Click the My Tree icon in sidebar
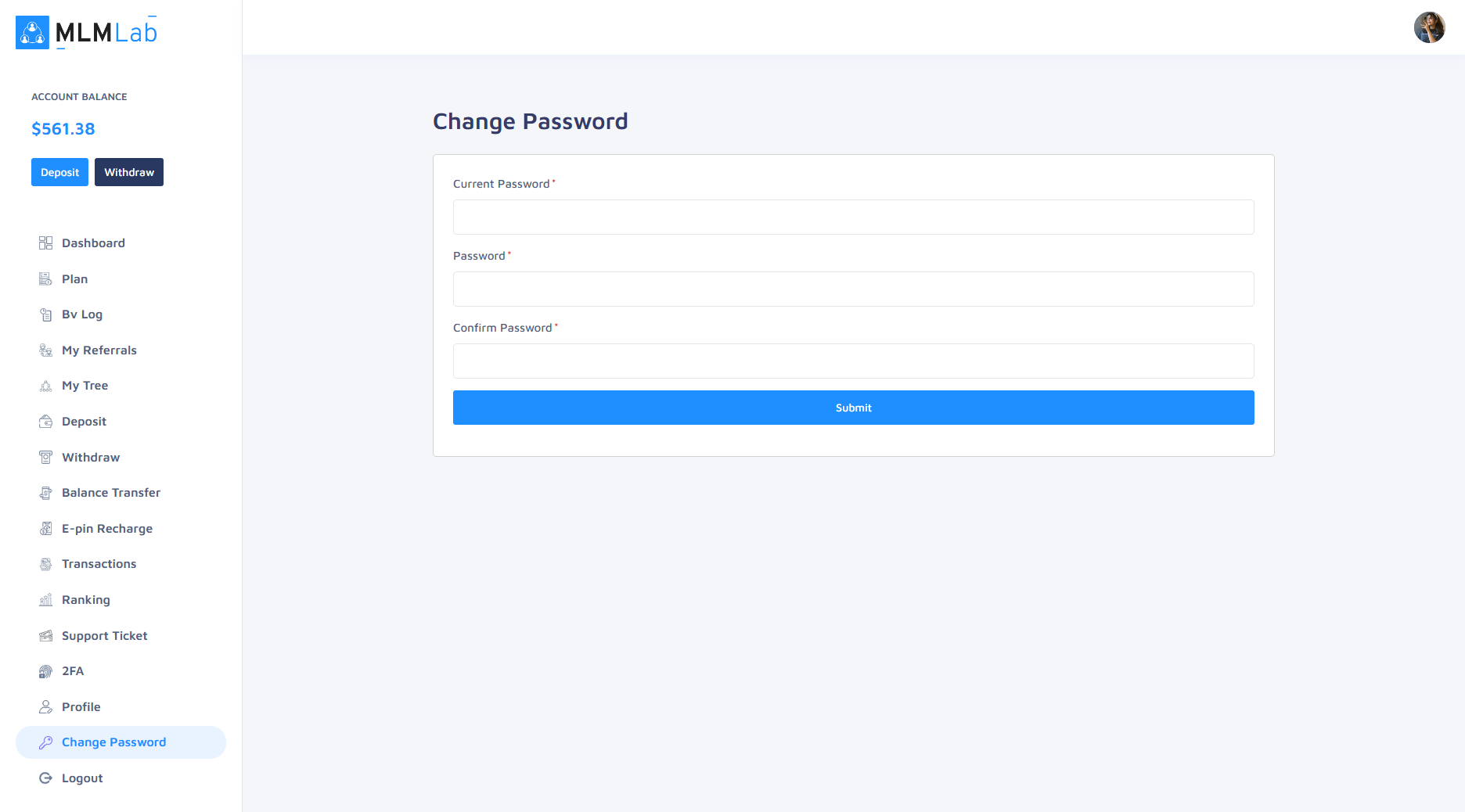 point(45,386)
